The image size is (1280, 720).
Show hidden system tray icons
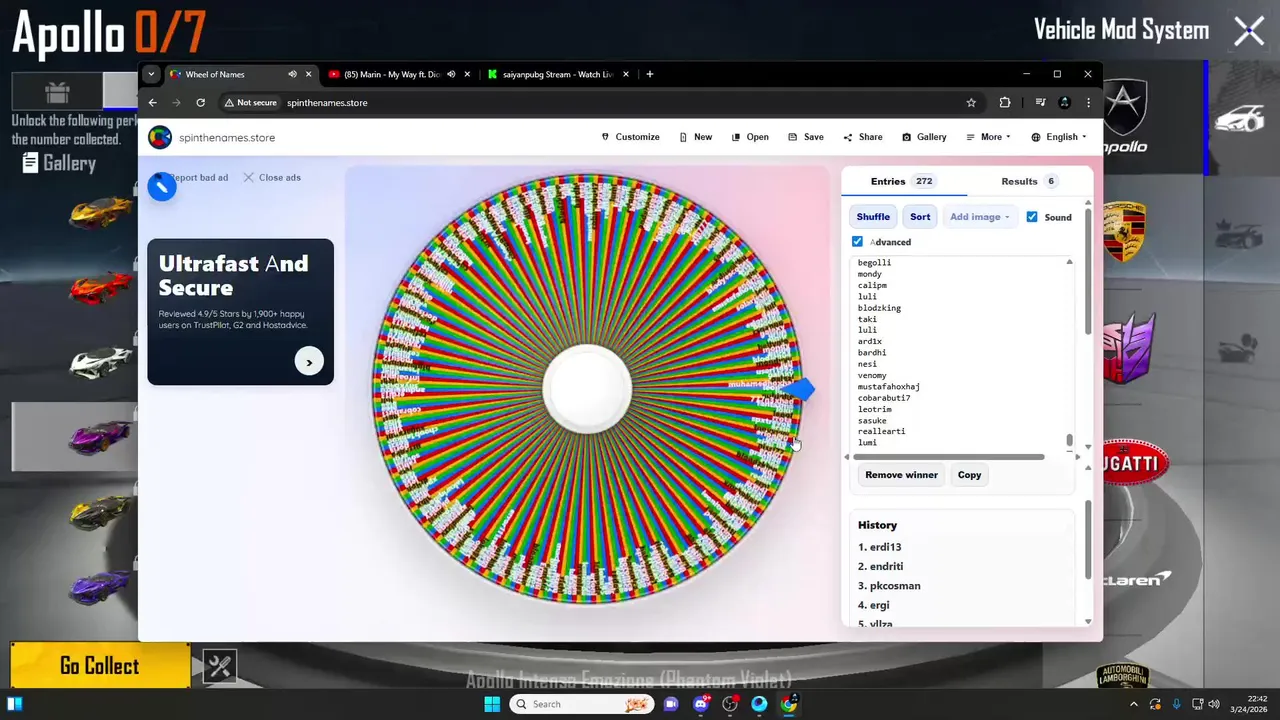coord(1133,704)
